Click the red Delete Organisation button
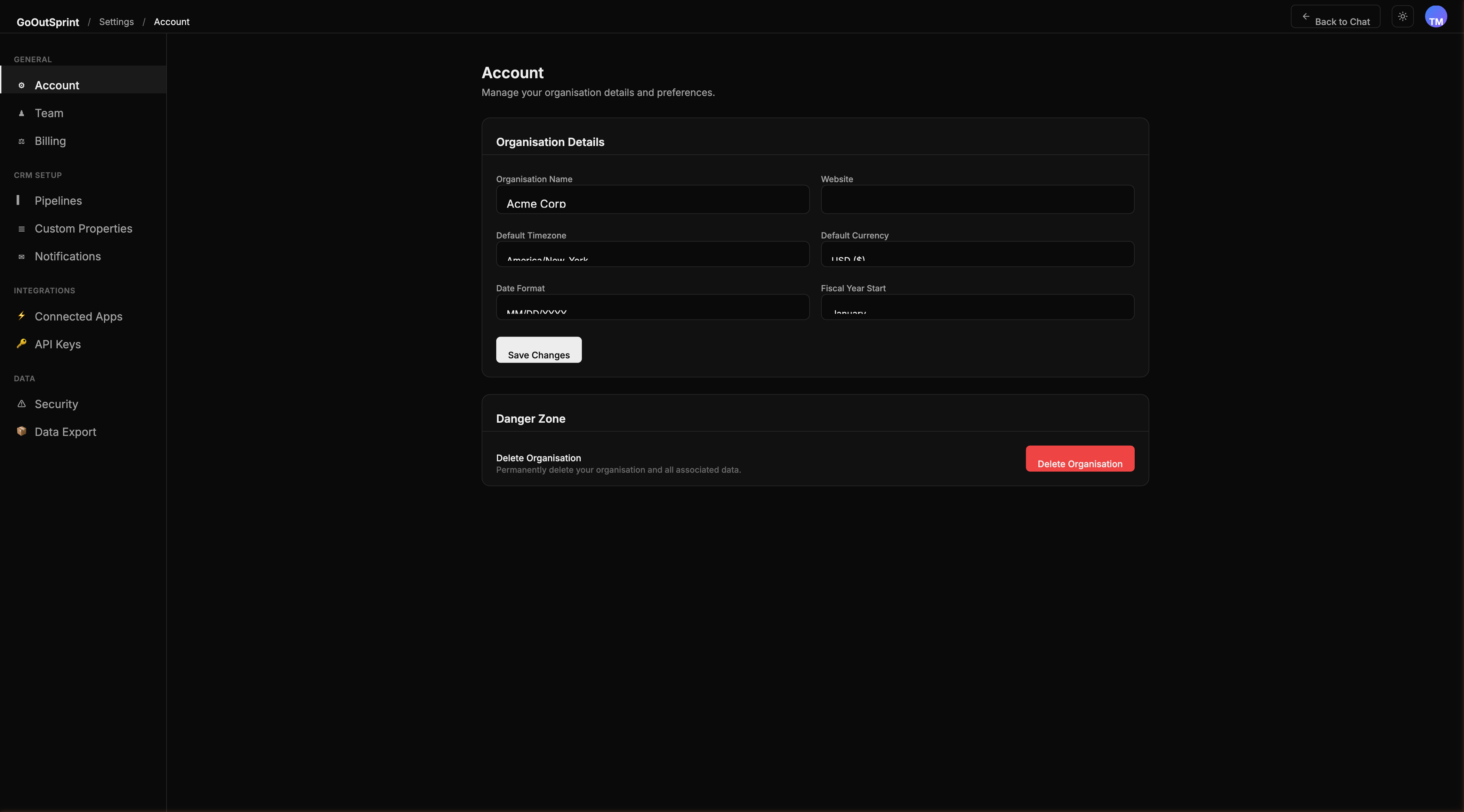The height and width of the screenshot is (812, 1464). coord(1079,458)
